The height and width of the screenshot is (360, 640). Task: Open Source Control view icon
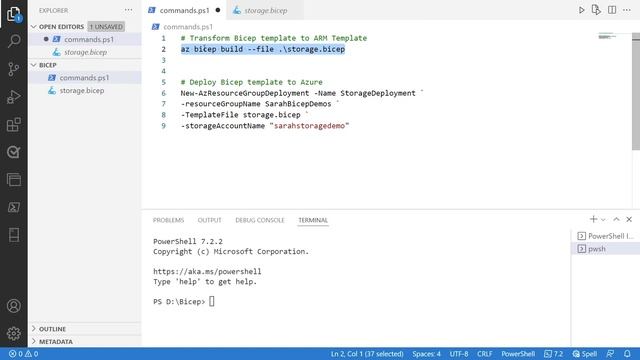point(14,69)
